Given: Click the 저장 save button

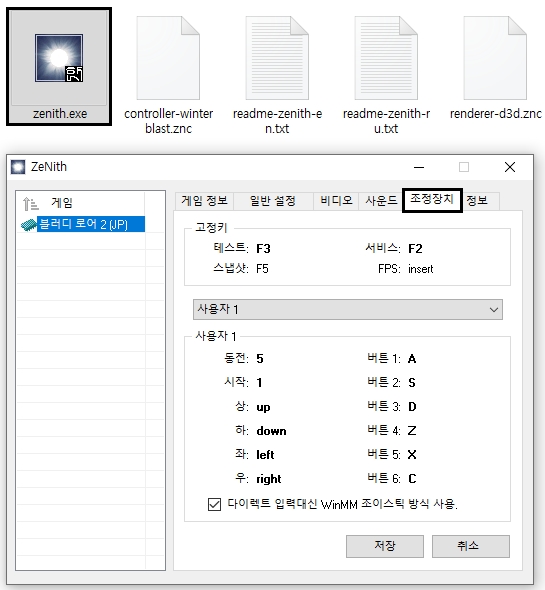Looking at the screenshot, I should 385,546.
